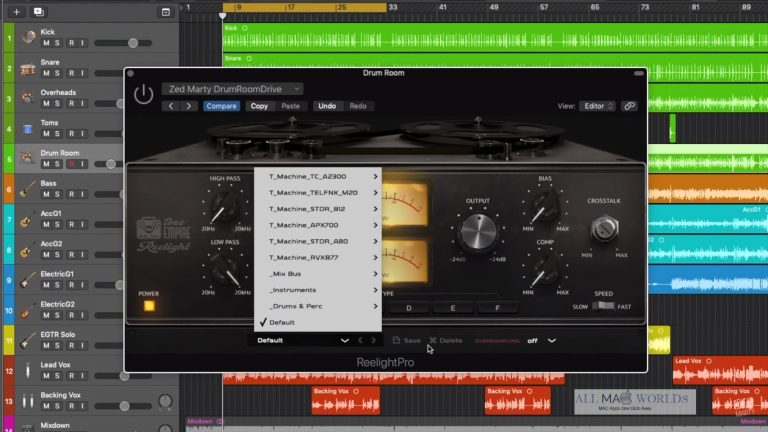Image resolution: width=768 pixels, height=432 pixels.
Task: Adjust the Backing Vox volume slider
Action: point(123,406)
